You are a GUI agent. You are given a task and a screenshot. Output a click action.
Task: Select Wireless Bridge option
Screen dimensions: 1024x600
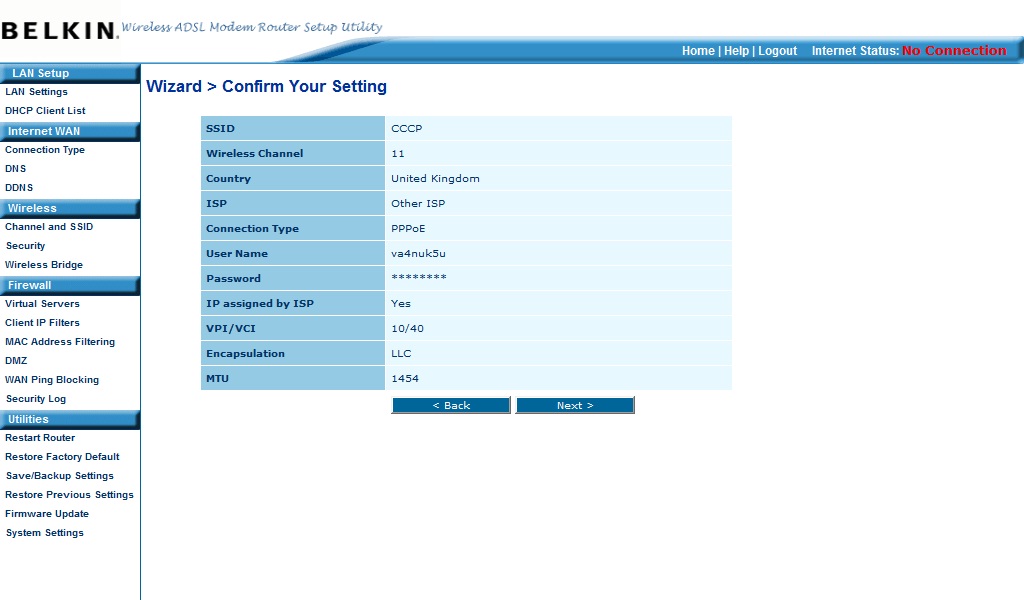pyautogui.click(x=44, y=265)
